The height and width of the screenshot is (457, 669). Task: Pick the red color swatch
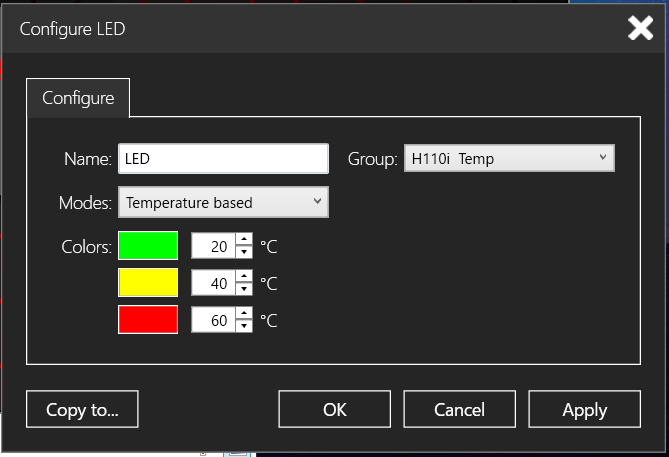(148, 319)
